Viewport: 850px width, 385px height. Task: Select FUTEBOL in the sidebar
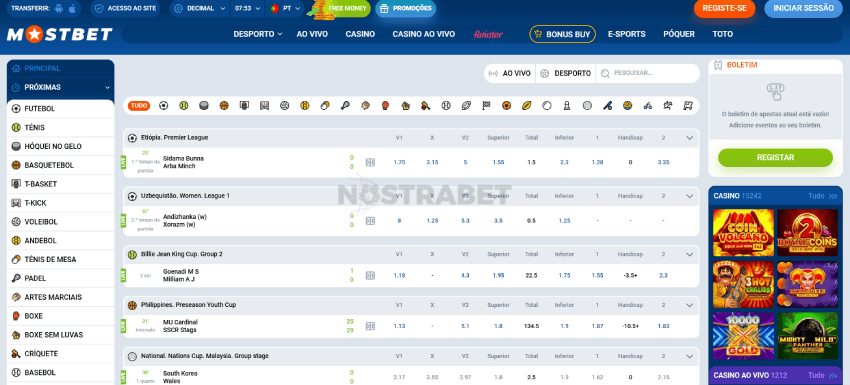(x=60, y=108)
